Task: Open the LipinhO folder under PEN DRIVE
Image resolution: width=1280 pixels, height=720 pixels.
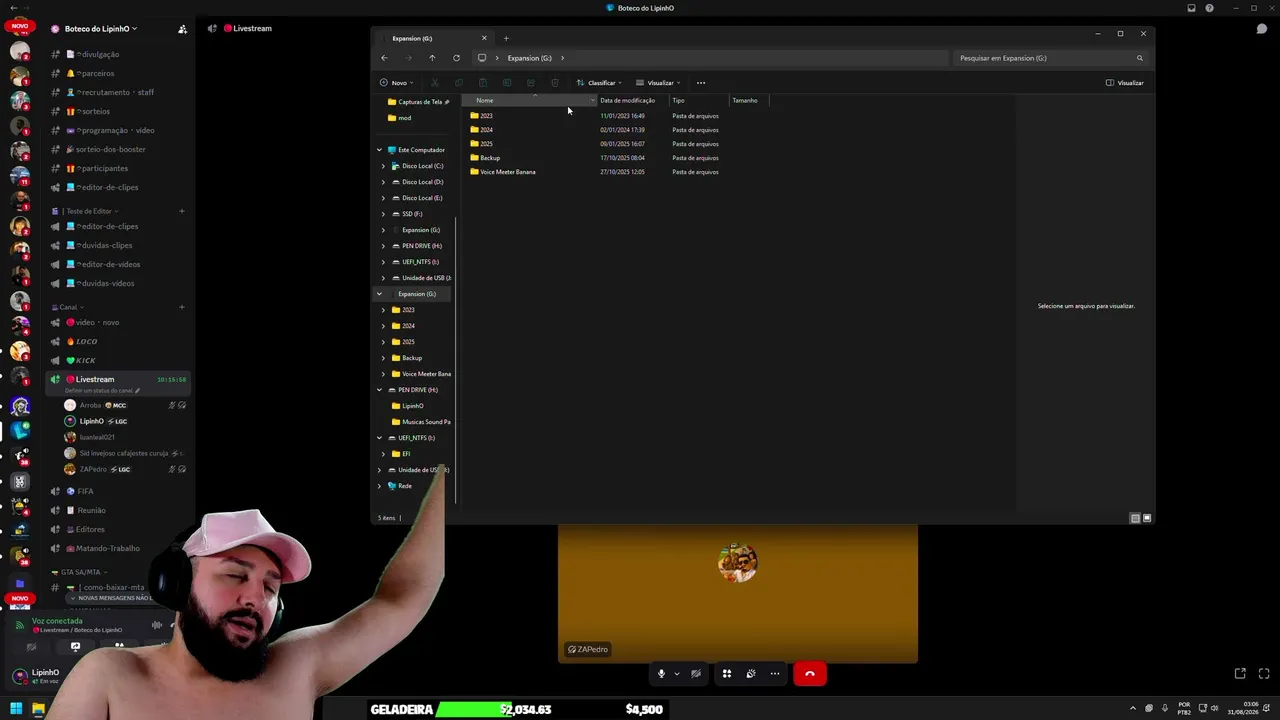Action: pos(412,406)
